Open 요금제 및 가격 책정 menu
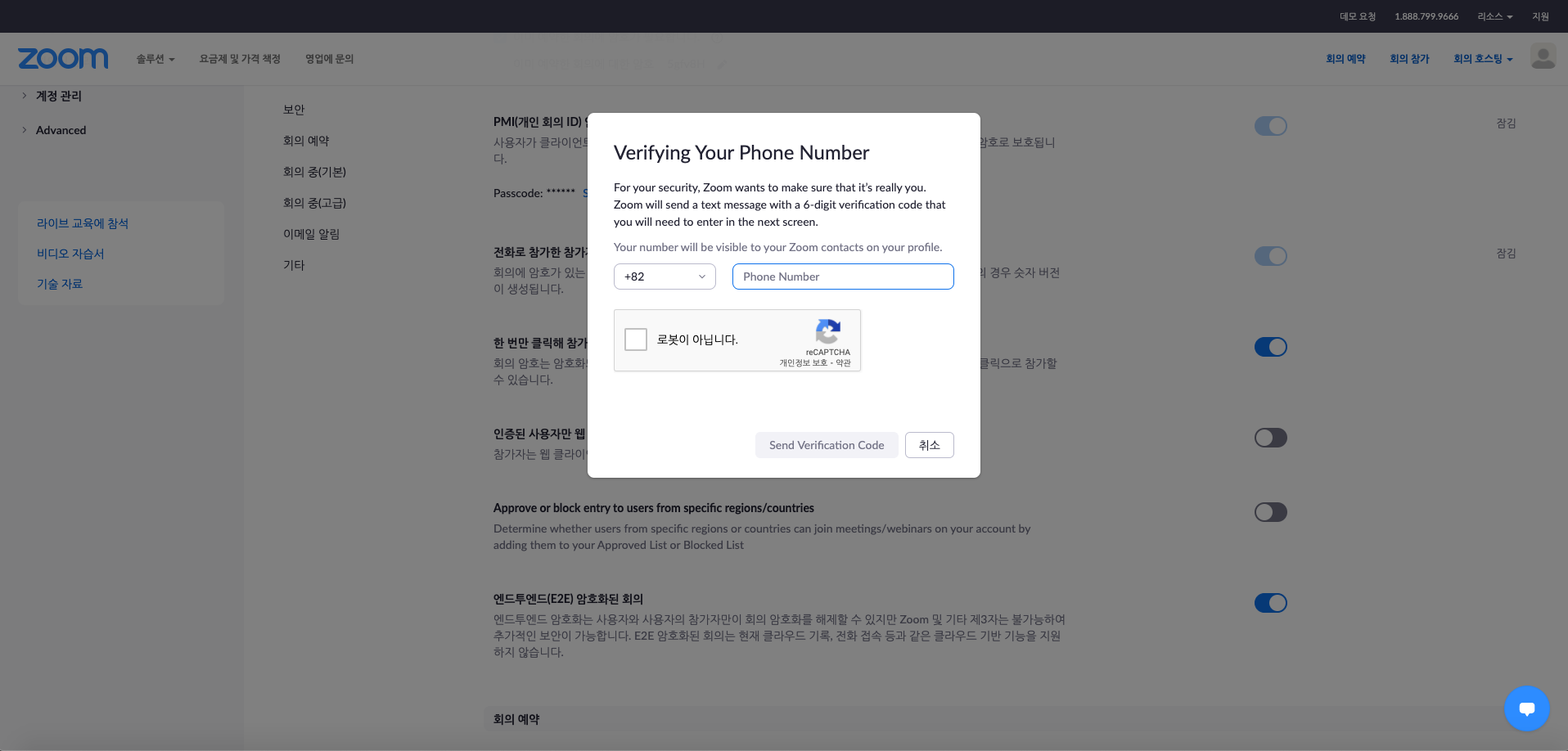 point(240,59)
